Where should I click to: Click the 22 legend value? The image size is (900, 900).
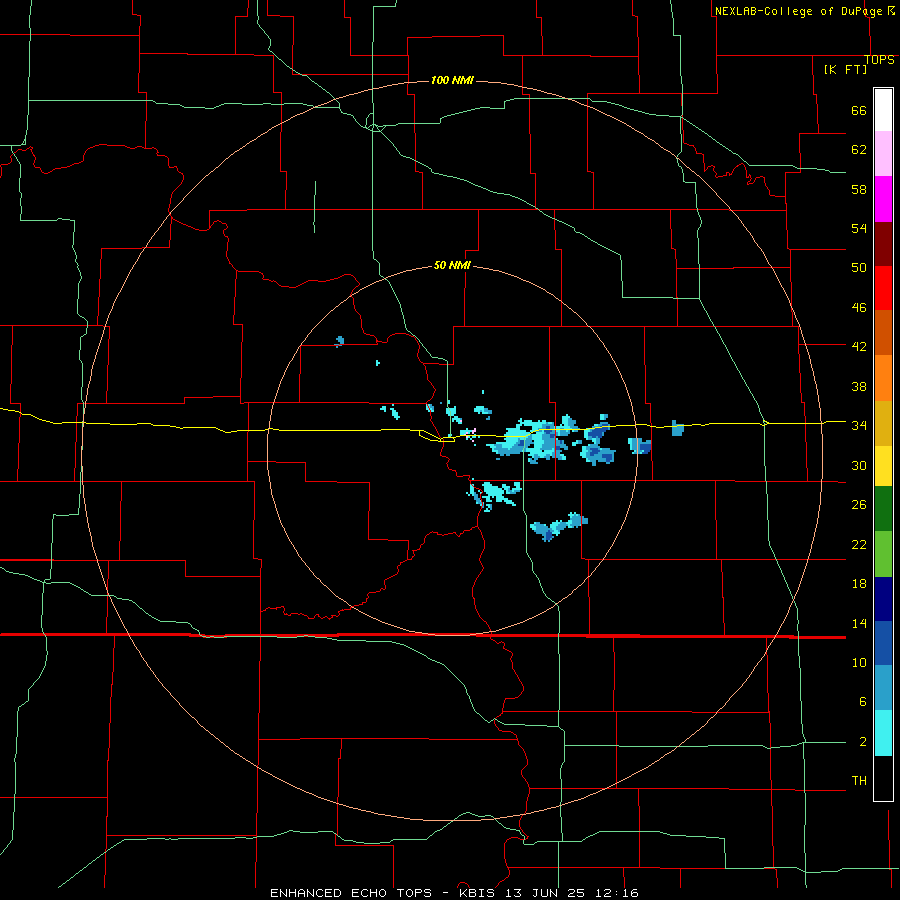[859, 544]
